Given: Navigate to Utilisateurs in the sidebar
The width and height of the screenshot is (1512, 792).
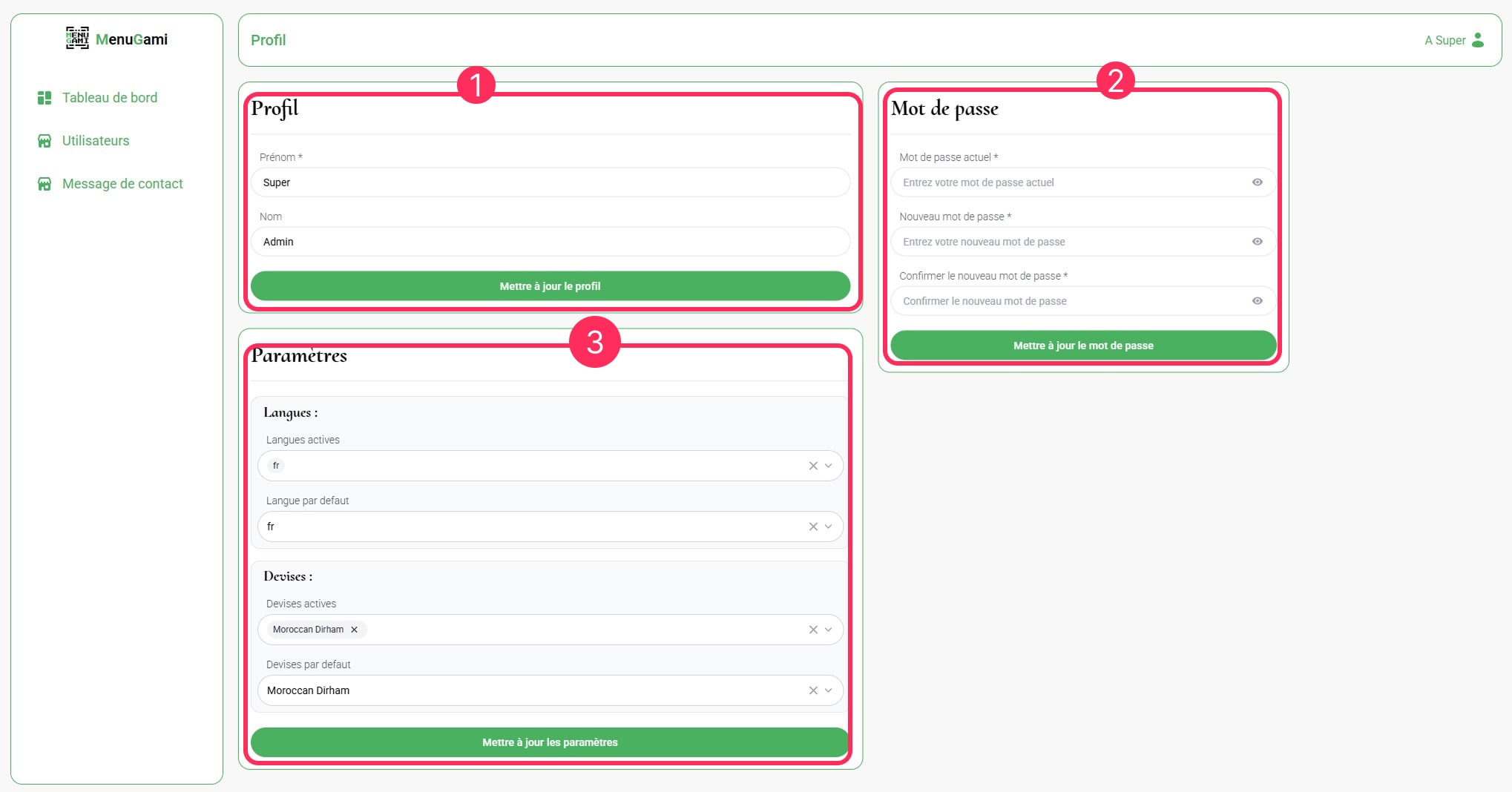Looking at the screenshot, I should click(x=96, y=140).
